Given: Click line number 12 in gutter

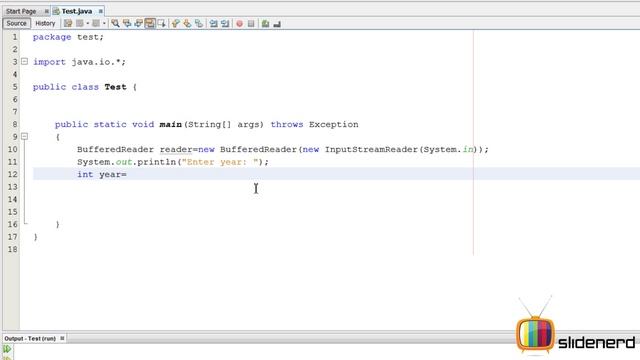Looking at the screenshot, I should point(13,174).
